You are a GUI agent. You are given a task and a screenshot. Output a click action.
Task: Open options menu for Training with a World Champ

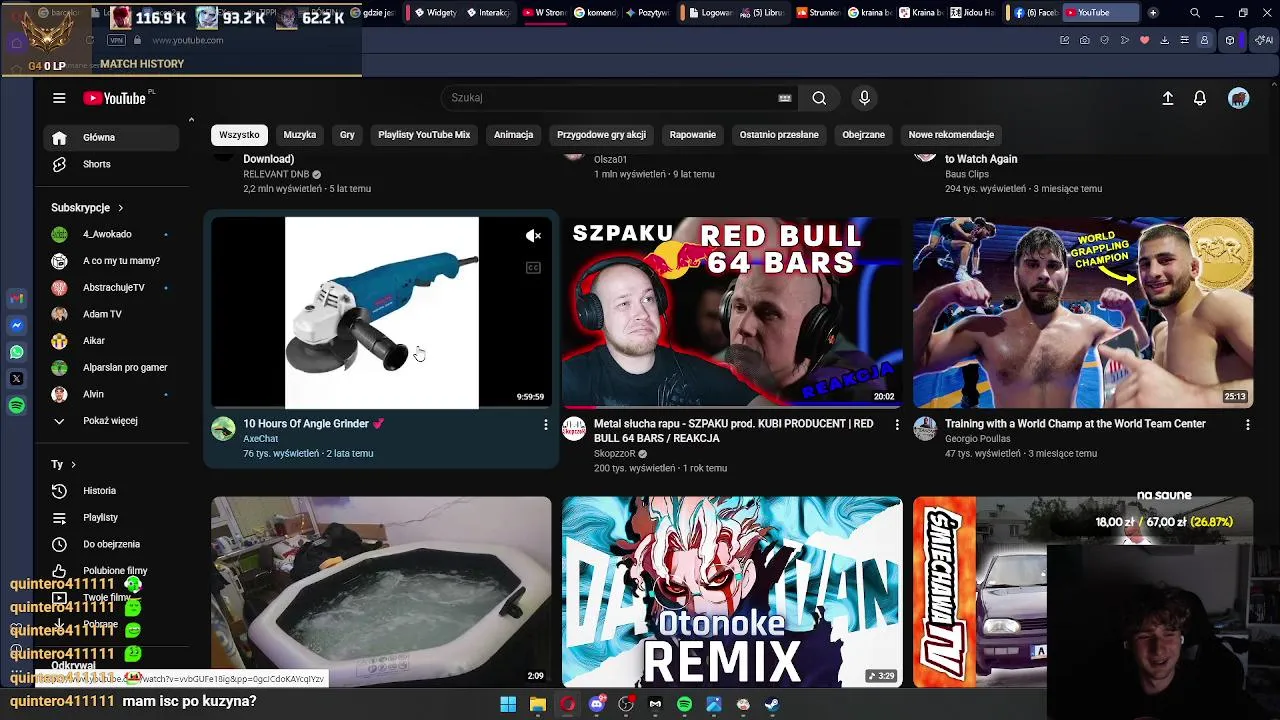point(1247,425)
